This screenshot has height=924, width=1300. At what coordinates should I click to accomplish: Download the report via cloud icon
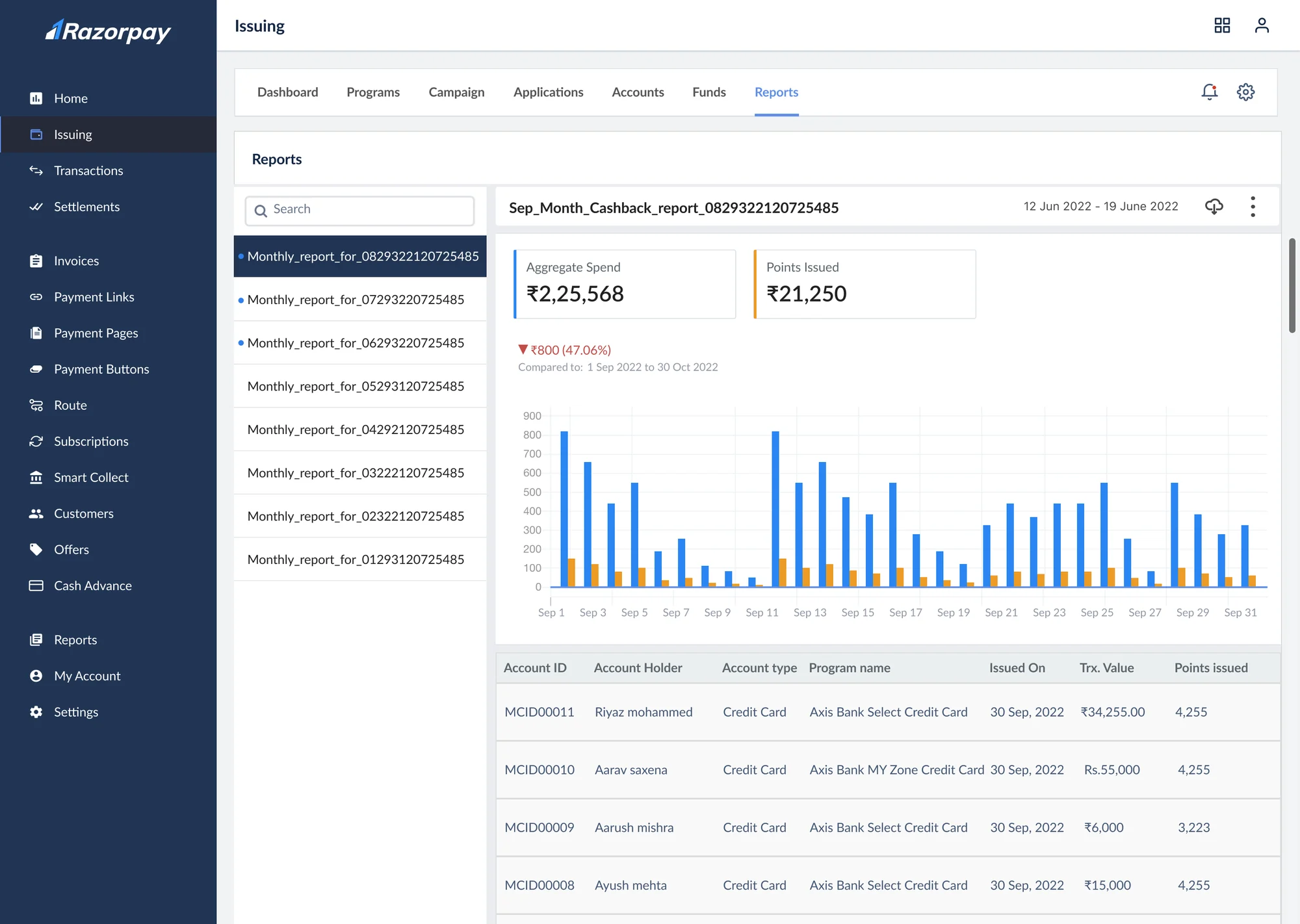1214,207
